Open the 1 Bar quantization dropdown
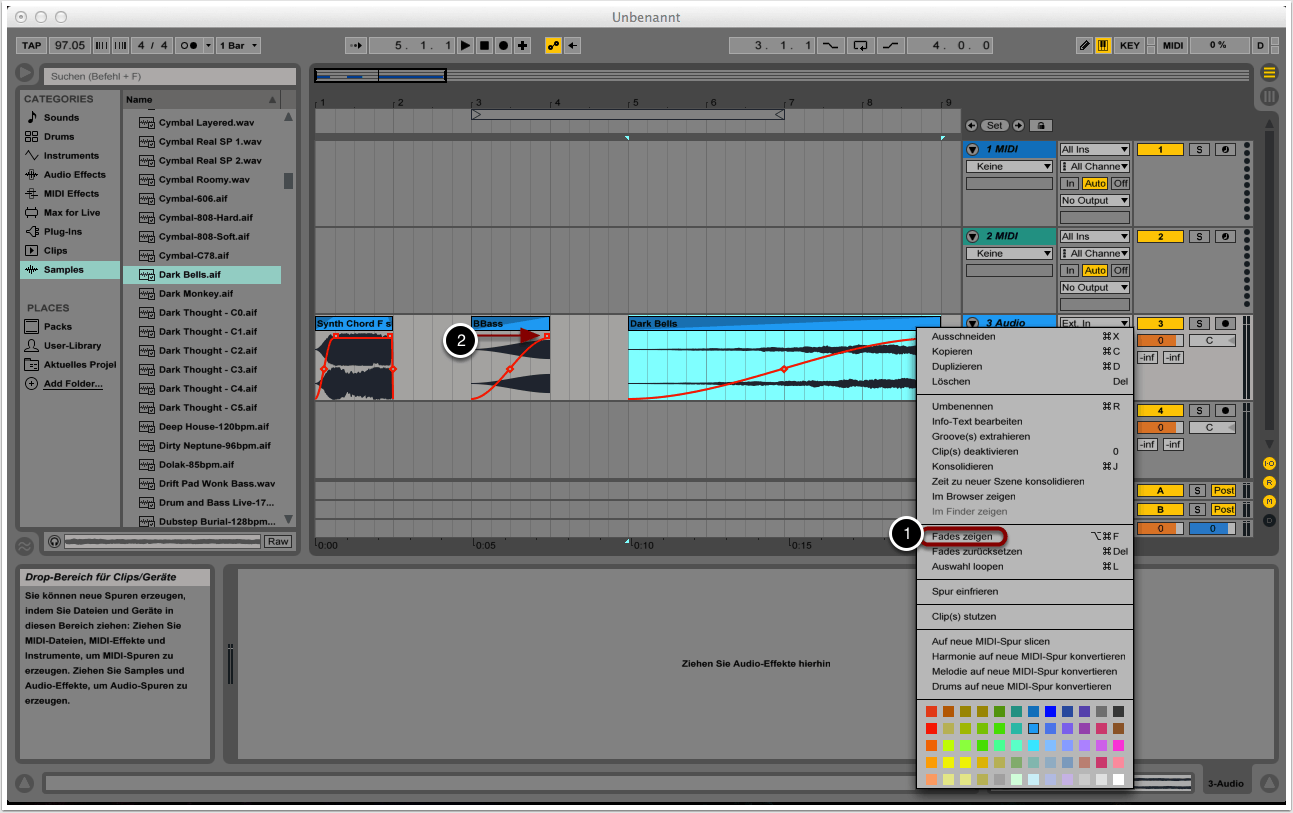Image resolution: width=1293 pixels, height=813 pixels. (242, 46)
